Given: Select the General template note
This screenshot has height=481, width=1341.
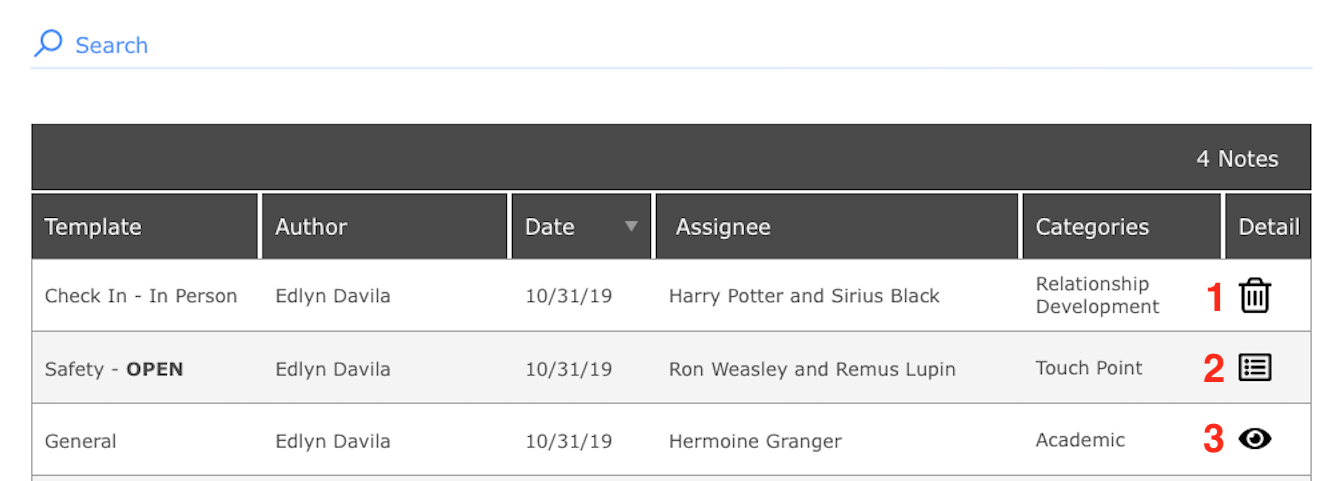Looking at the screenshot, I should click(81, 441).
